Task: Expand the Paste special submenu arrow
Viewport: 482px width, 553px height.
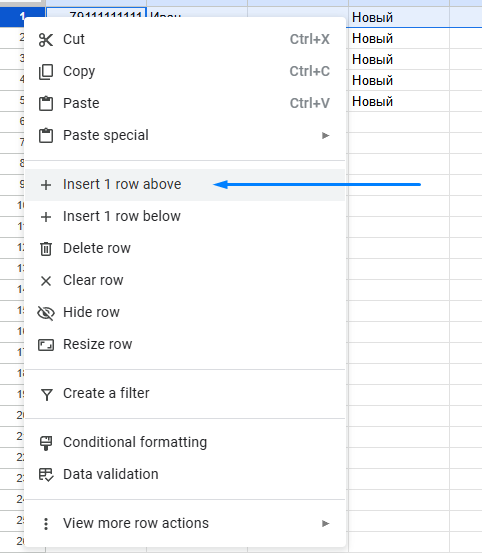Action: click(x=325, y=135)
